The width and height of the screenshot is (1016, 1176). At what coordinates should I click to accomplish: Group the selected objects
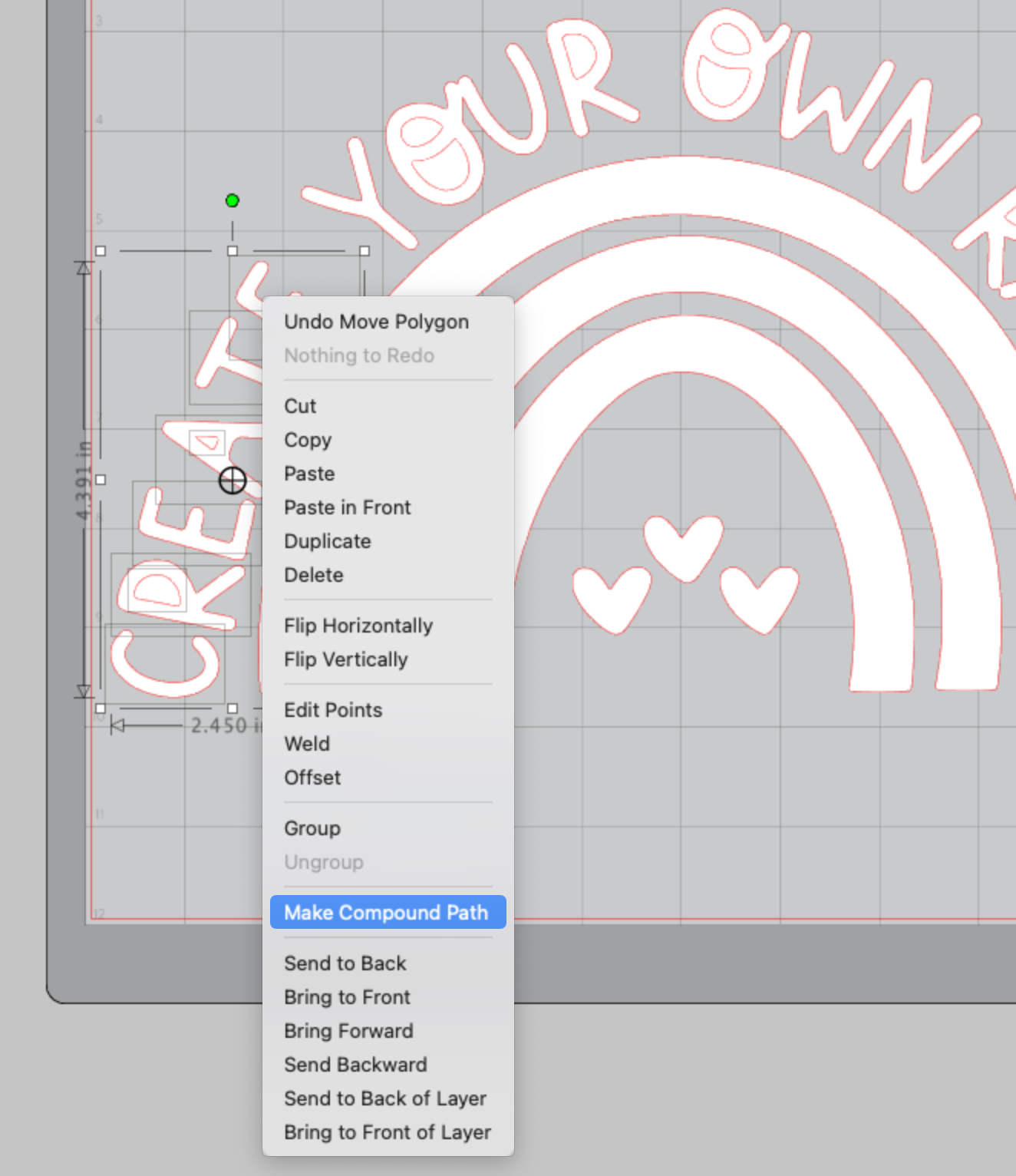click(x=312, y=828)
